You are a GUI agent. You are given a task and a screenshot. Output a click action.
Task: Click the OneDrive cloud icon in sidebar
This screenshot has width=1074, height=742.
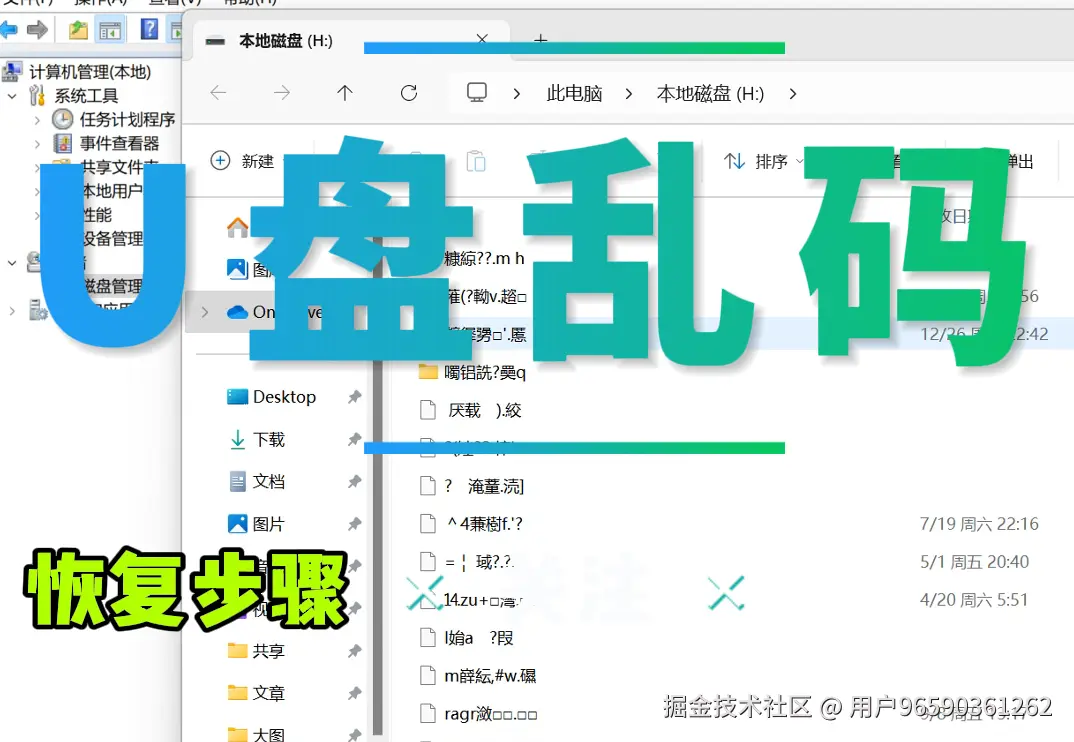click(238, 311)
